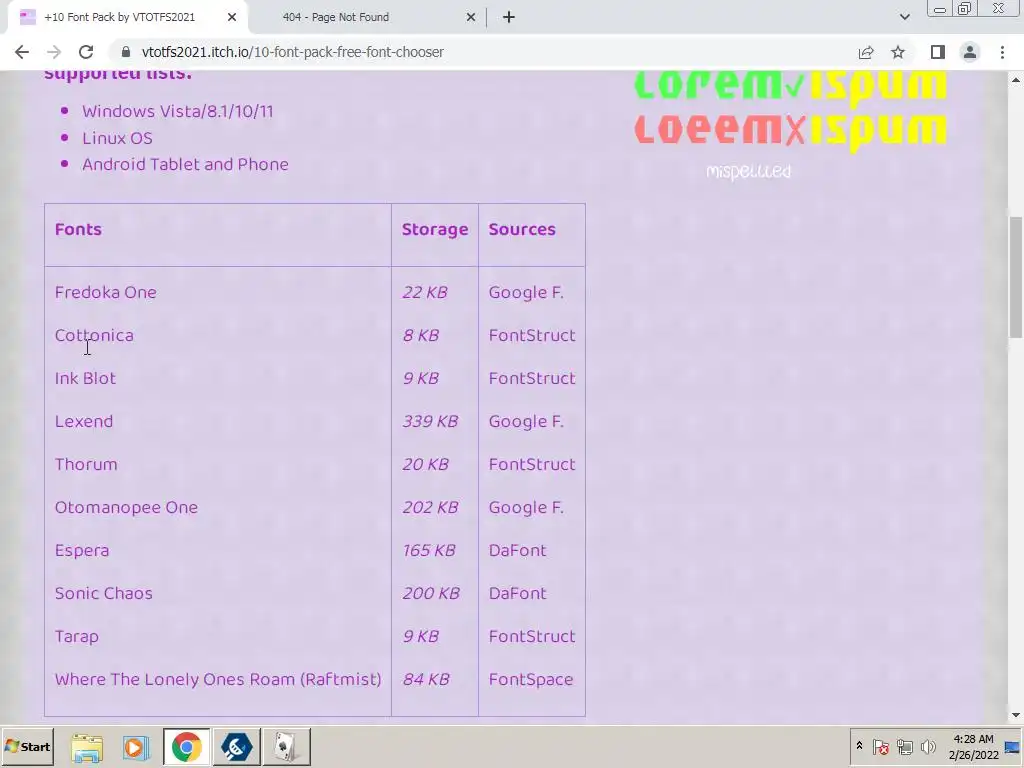Select the Ink Blot font name
The image size is (1024, 768).
pyautogui.click(x=86, y=378)
